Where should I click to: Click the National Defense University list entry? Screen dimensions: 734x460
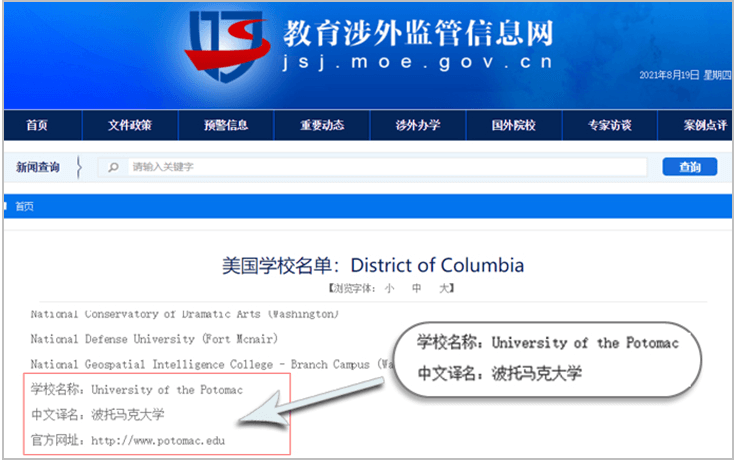point(153,338)
